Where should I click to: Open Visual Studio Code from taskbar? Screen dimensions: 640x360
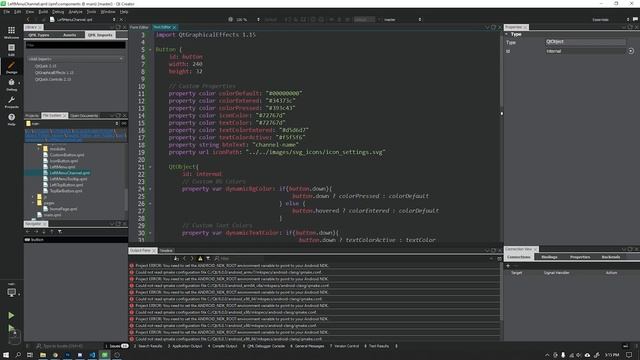(92, 355)
